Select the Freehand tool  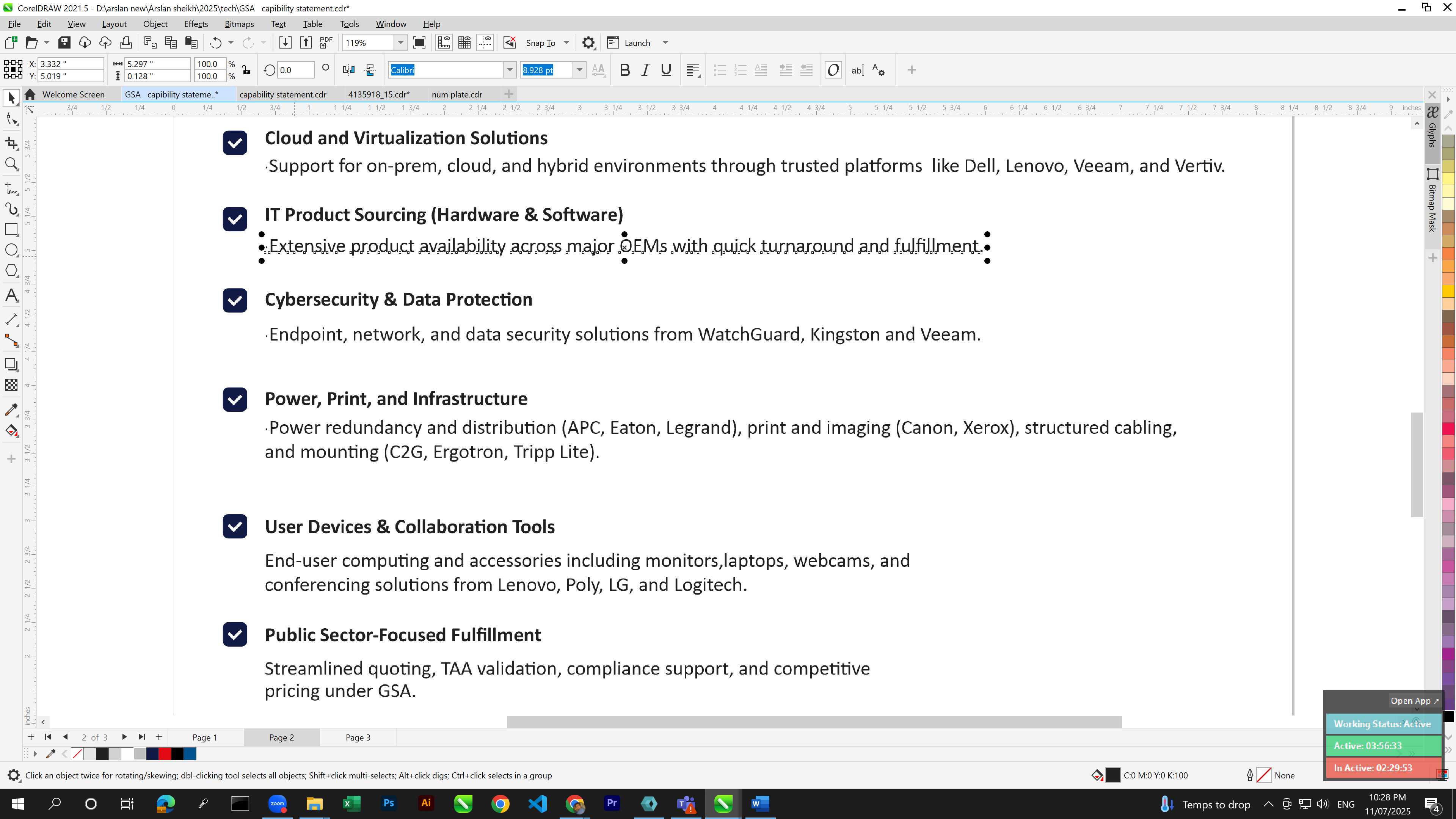(11, 188)
